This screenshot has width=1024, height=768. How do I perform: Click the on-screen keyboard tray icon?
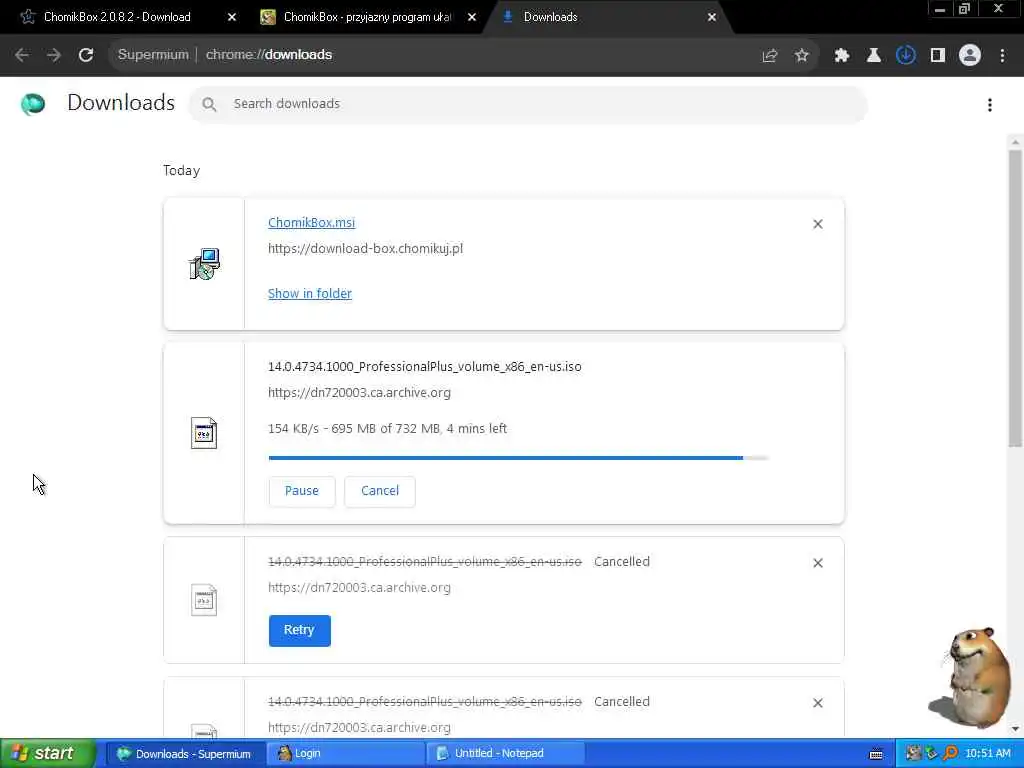tap(876, 754)
